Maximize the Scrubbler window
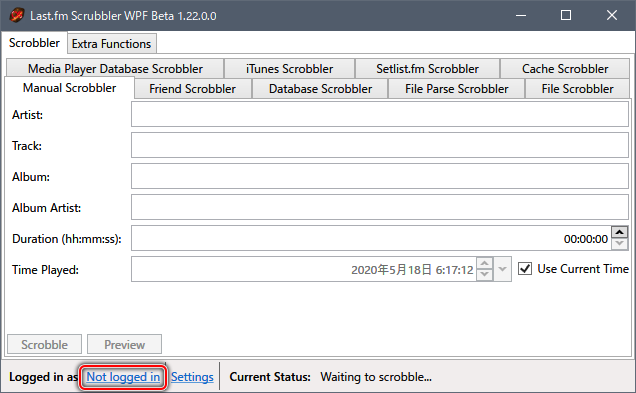636x393 pixels. 566,15
